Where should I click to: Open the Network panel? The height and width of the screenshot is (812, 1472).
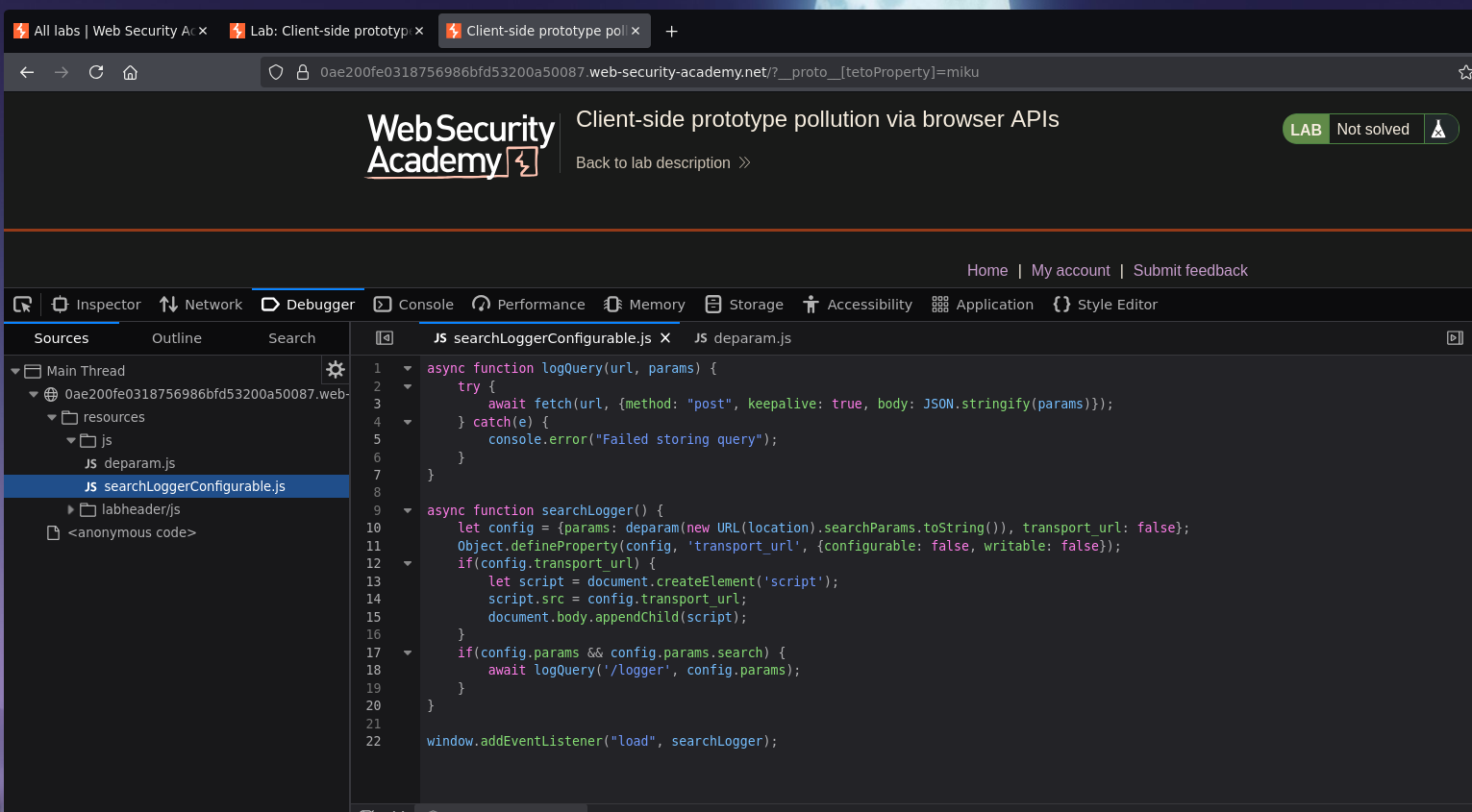tap(201, 305)
